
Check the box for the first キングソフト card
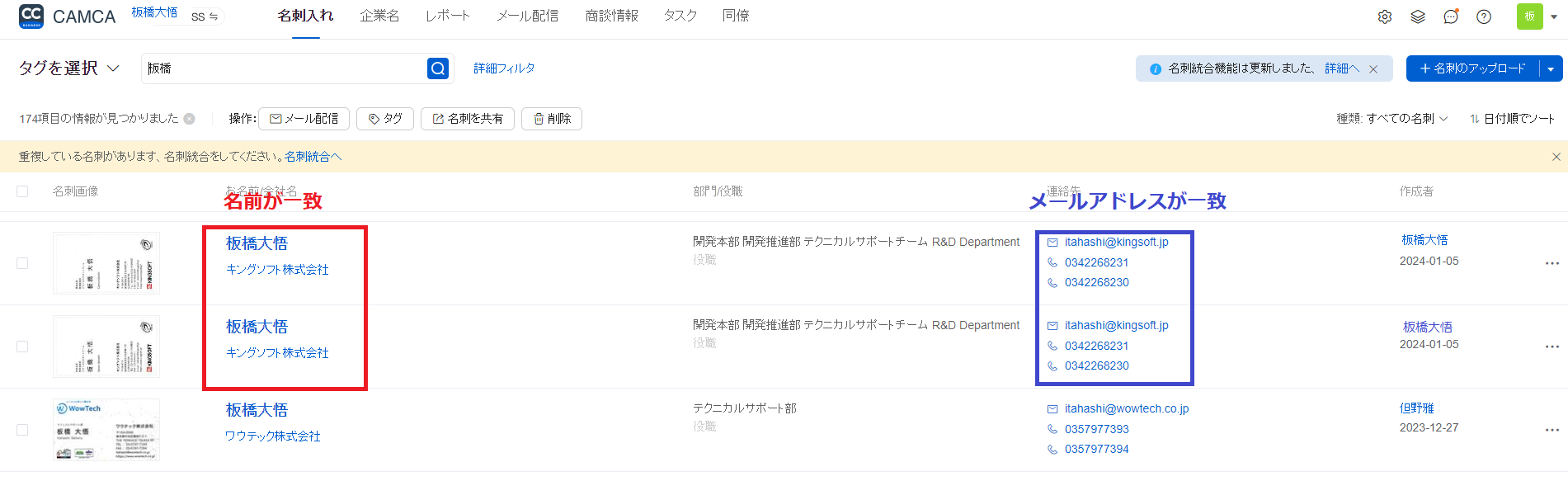(x=22, y=263)
